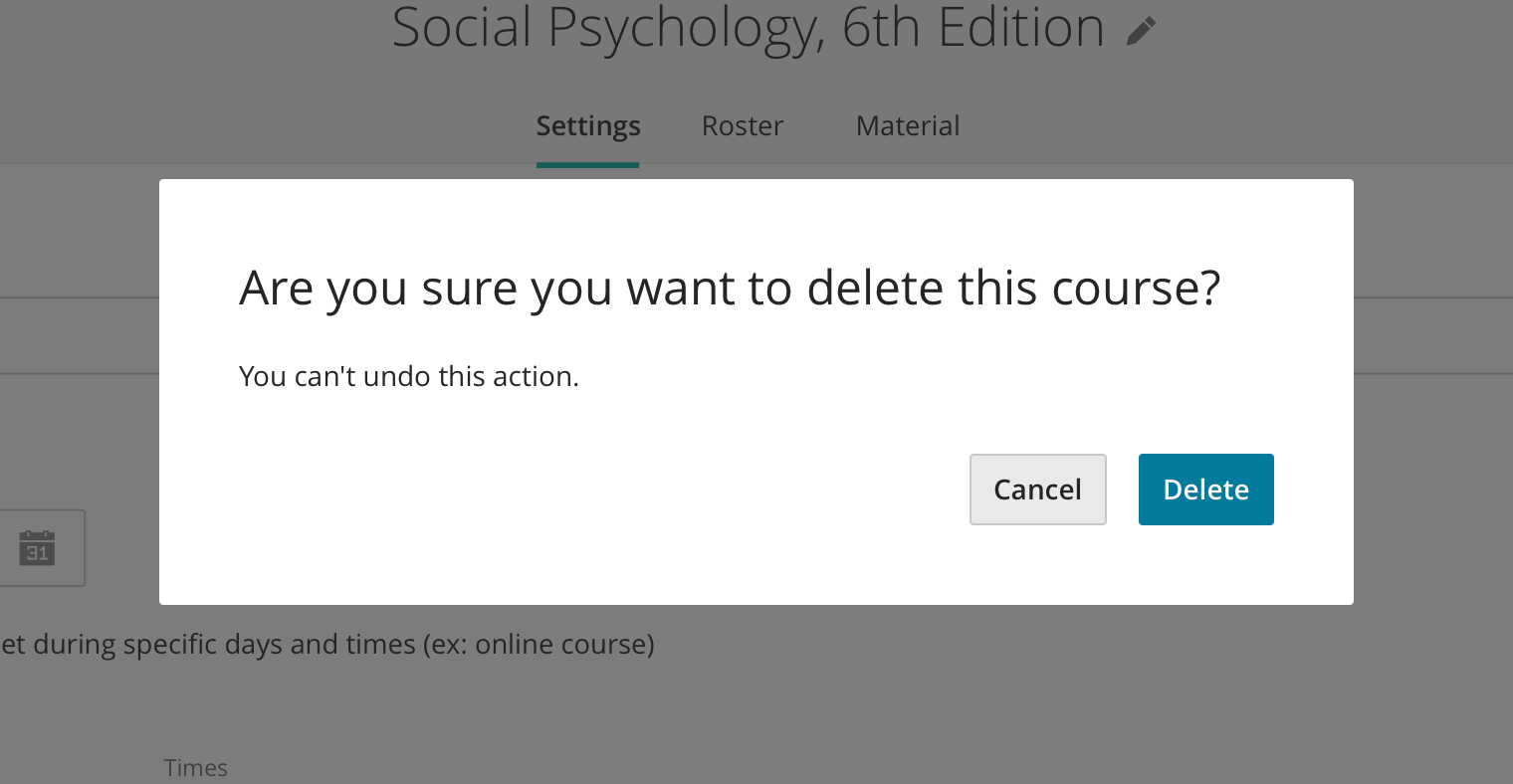Switch to the Roster tab

(742, 126)
